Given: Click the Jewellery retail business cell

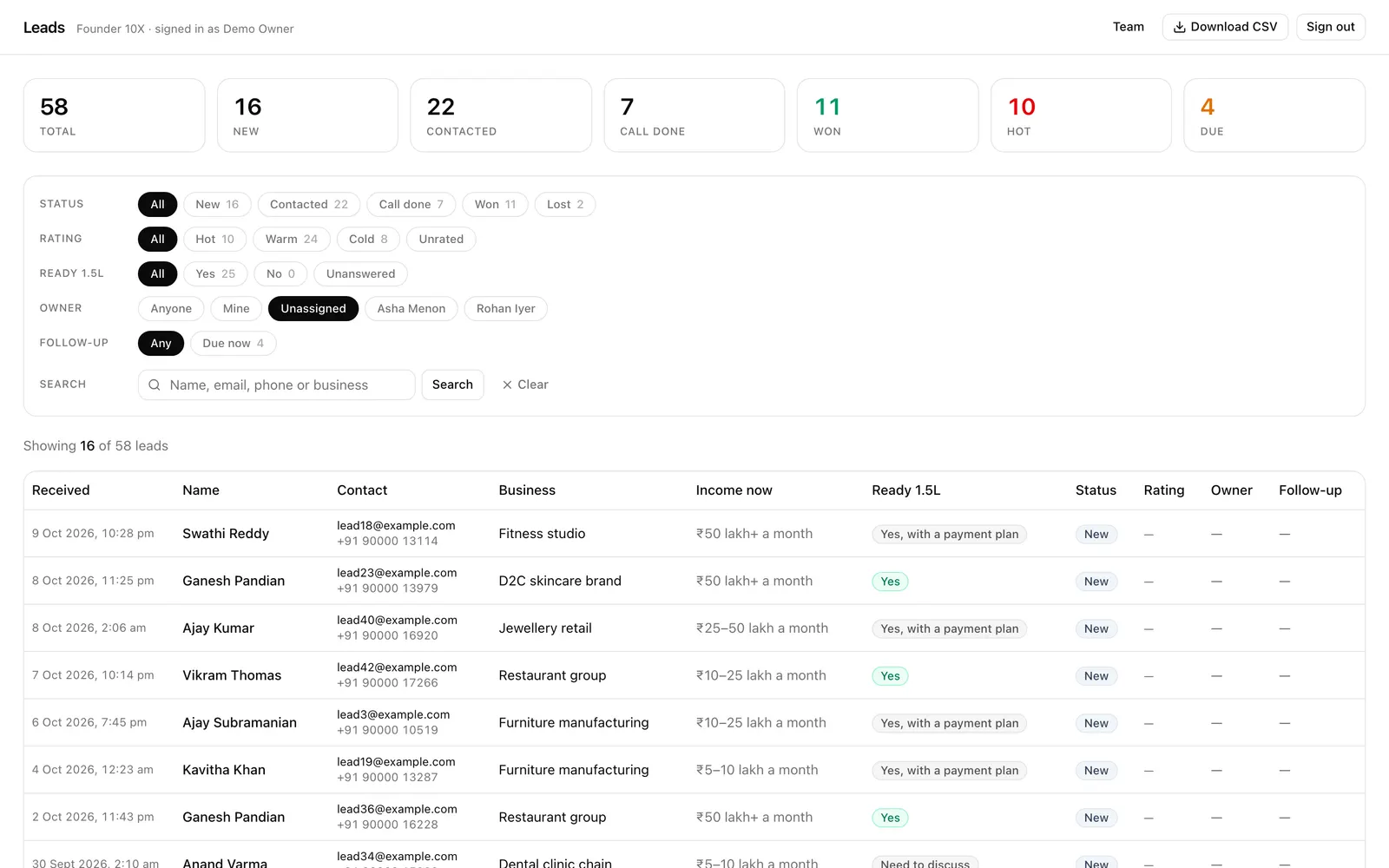Looking at the screenshot, I should pos(545,628).
